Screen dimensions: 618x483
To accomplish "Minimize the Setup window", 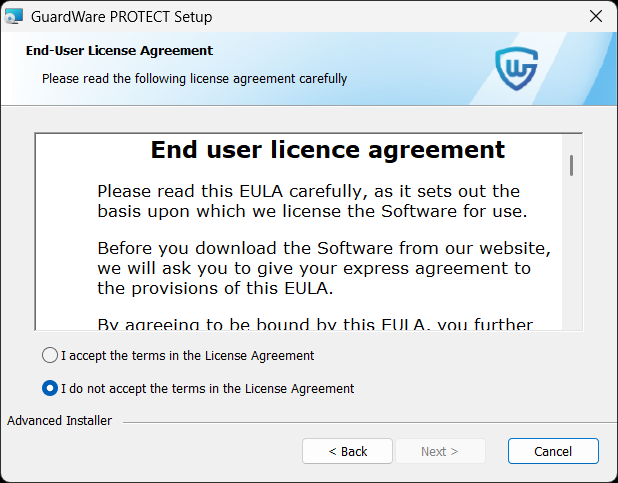I will 504,17.
